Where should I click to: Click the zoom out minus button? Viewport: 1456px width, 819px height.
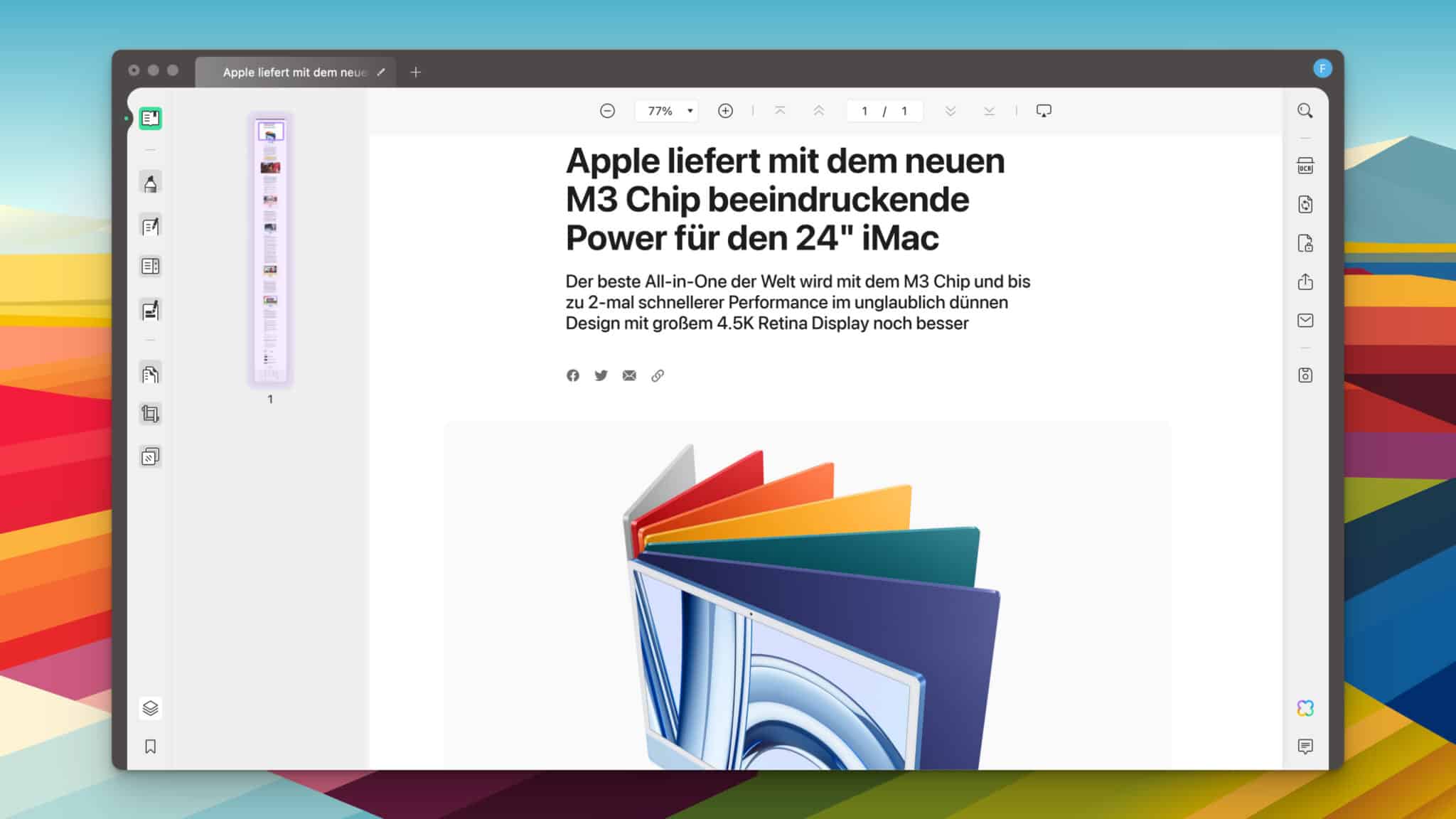(x=607, y=111)
